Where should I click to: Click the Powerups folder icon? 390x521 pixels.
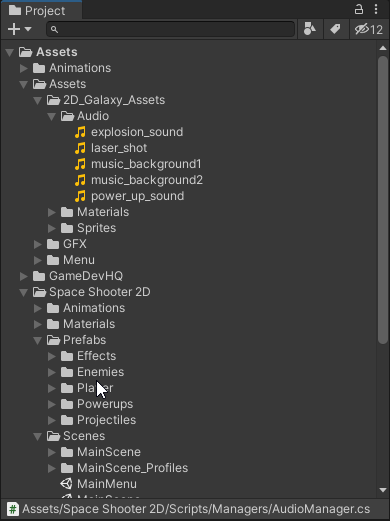tap(67, 404)
